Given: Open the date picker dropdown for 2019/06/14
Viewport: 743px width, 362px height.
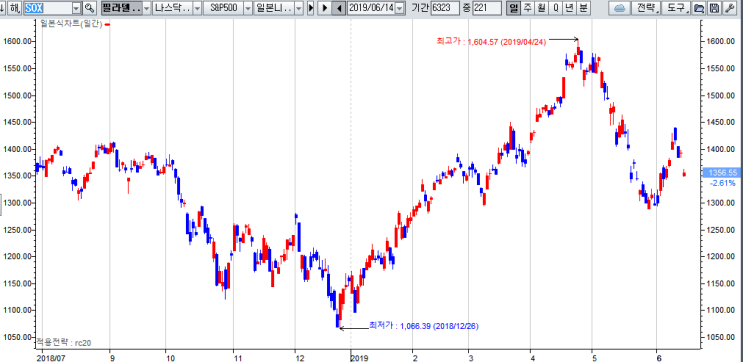Looking at the screenshot, I should [x=400, y=8].
